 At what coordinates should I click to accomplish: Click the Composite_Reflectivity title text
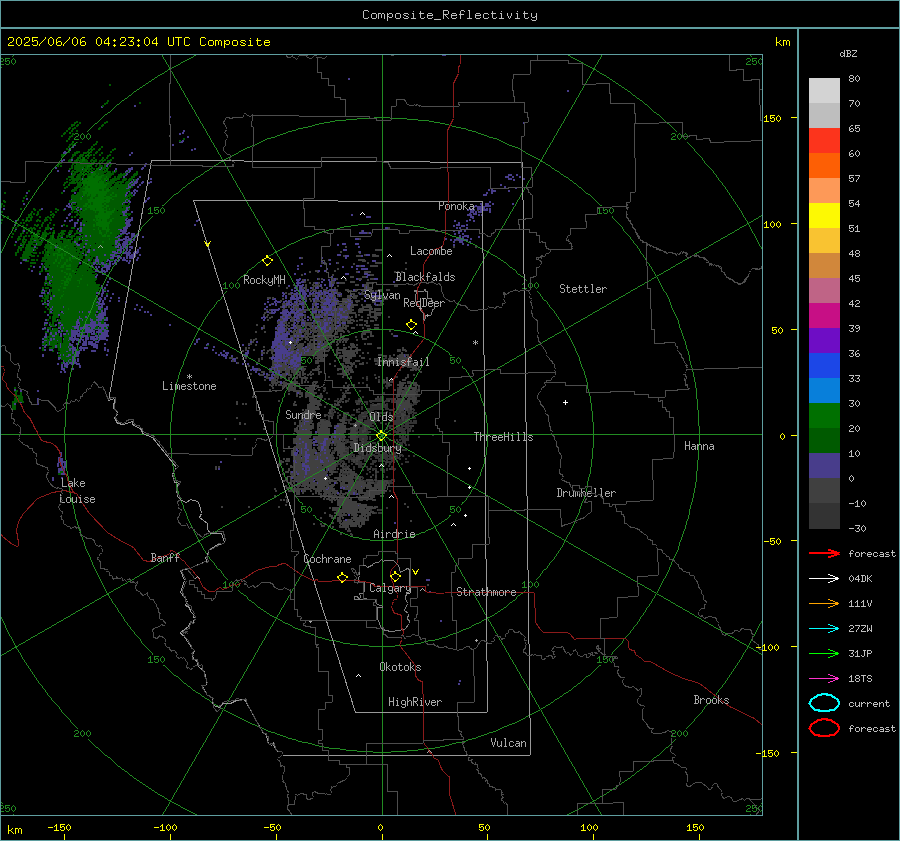(450, 15)
